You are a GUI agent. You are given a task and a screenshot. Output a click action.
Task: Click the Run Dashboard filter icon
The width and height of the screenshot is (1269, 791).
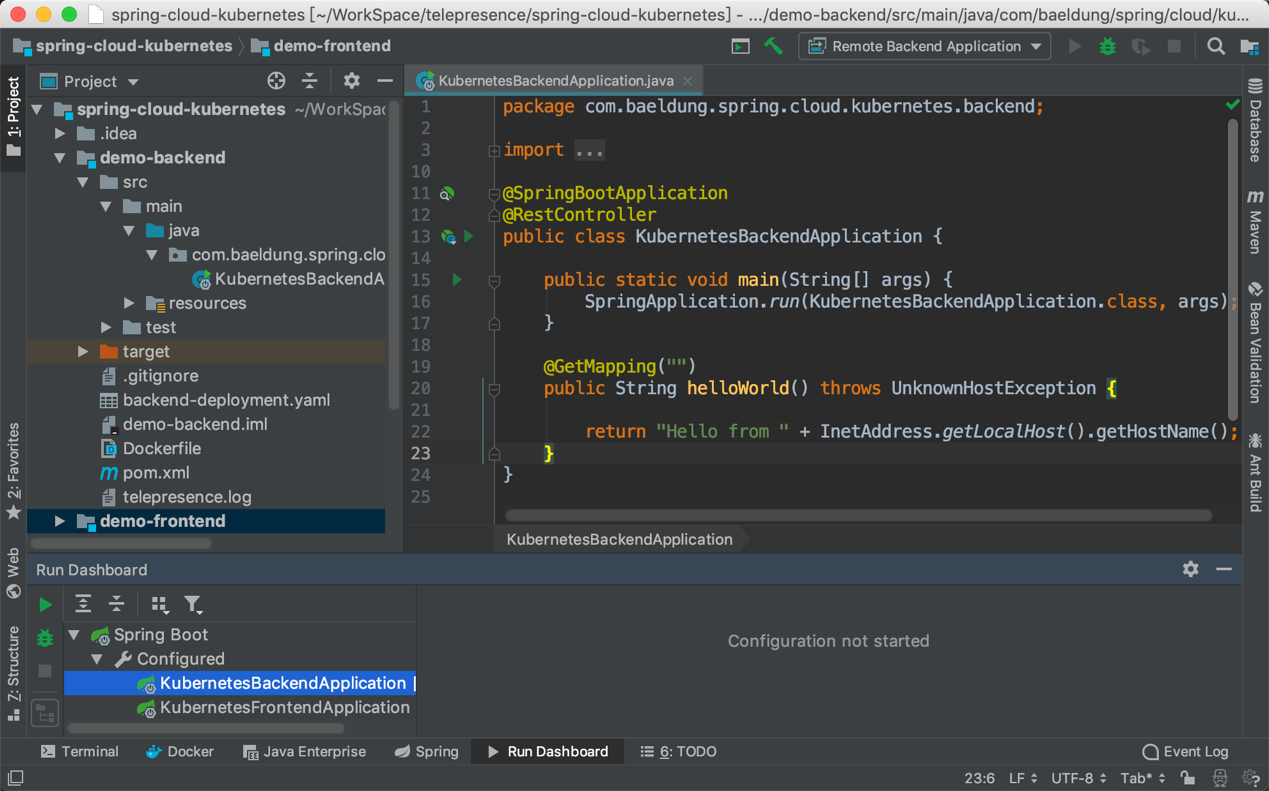click(x=193, y=604)
